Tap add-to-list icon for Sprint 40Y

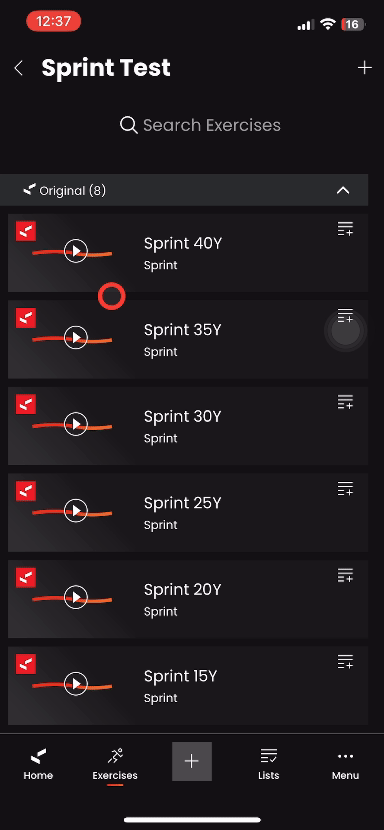345,229
